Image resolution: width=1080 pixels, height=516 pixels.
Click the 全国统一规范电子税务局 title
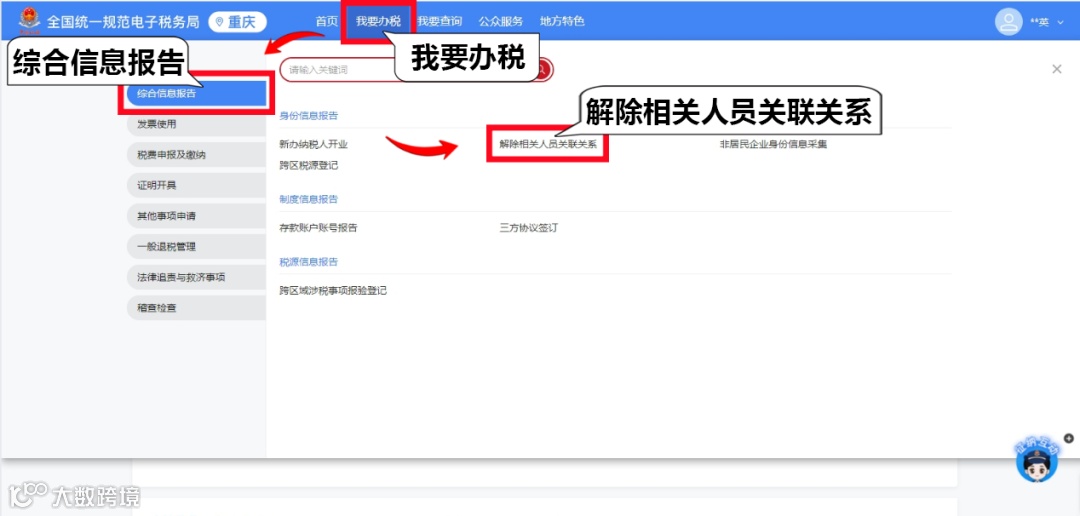click(123, 22)
